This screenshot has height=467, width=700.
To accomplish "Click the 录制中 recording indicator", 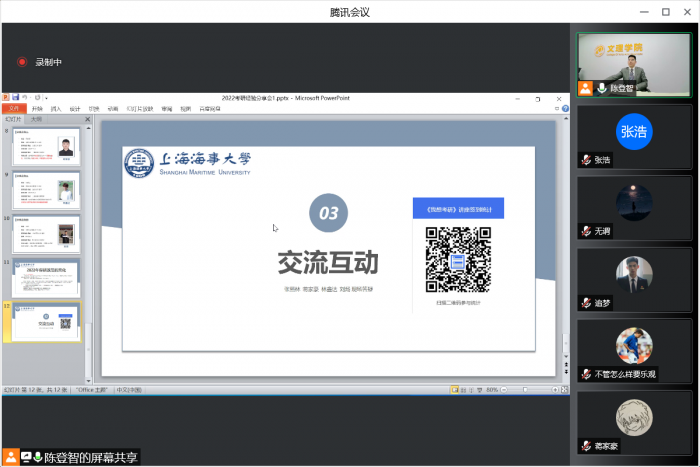I will [40, 62].
